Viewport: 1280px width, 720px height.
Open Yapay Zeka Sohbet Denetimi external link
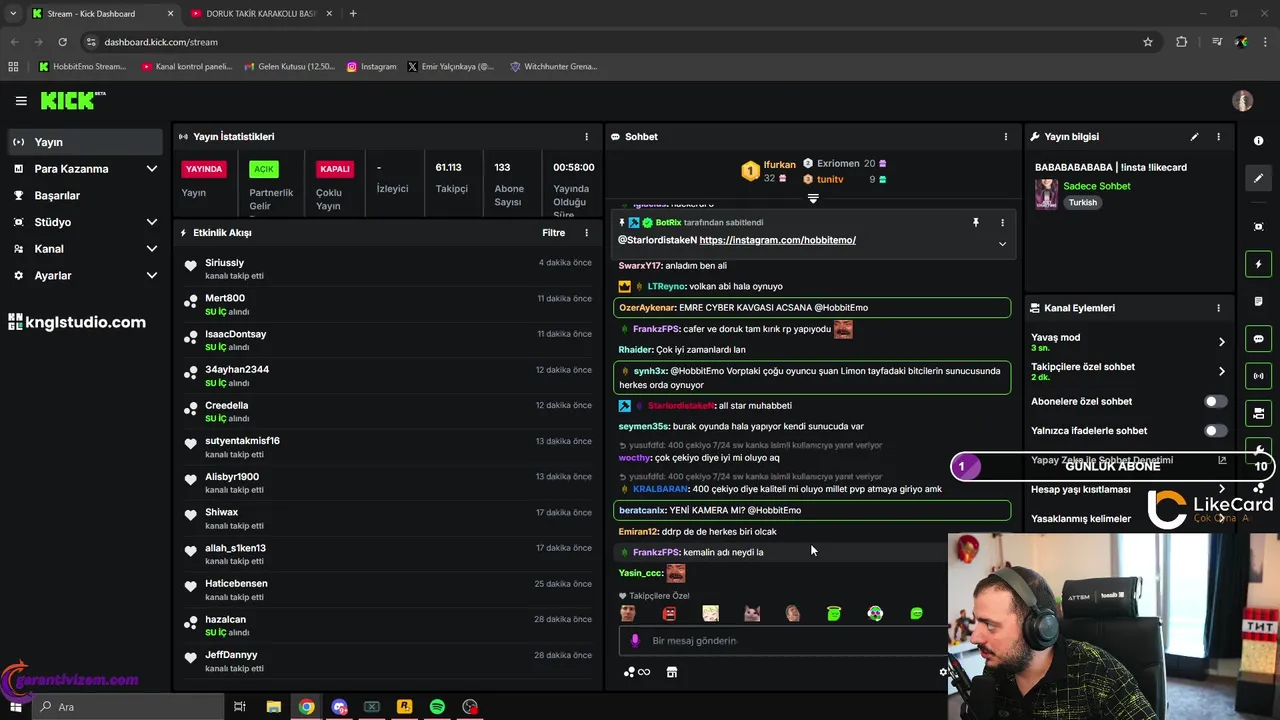(x=1222, y=460)
